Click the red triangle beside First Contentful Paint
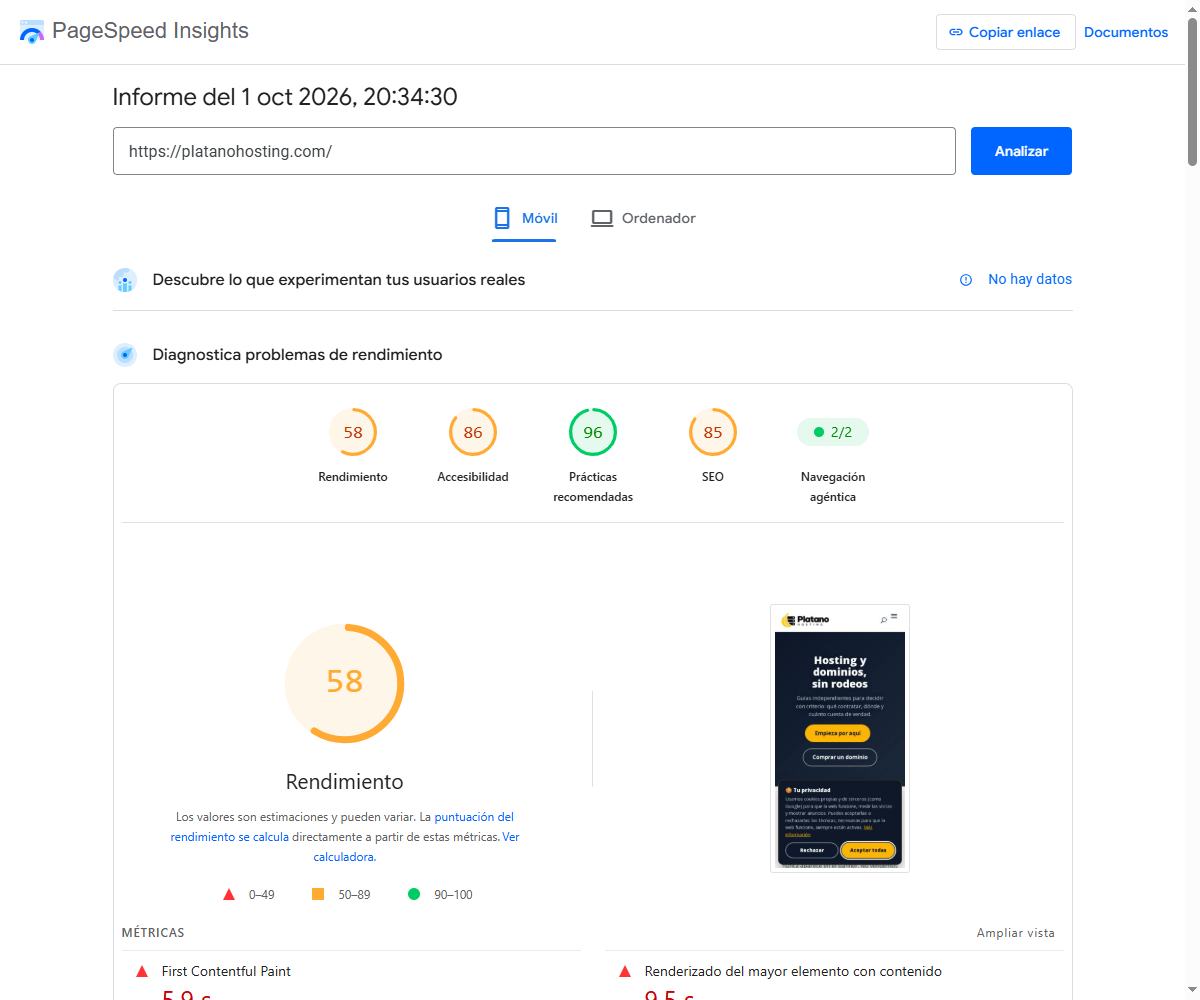Image resolution: width=1200 pixels, height=1000 pixels. pos(141,971)
